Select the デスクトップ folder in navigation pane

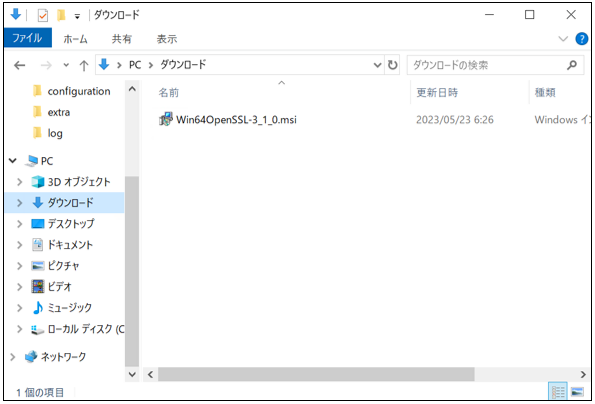tap(71, 224)
